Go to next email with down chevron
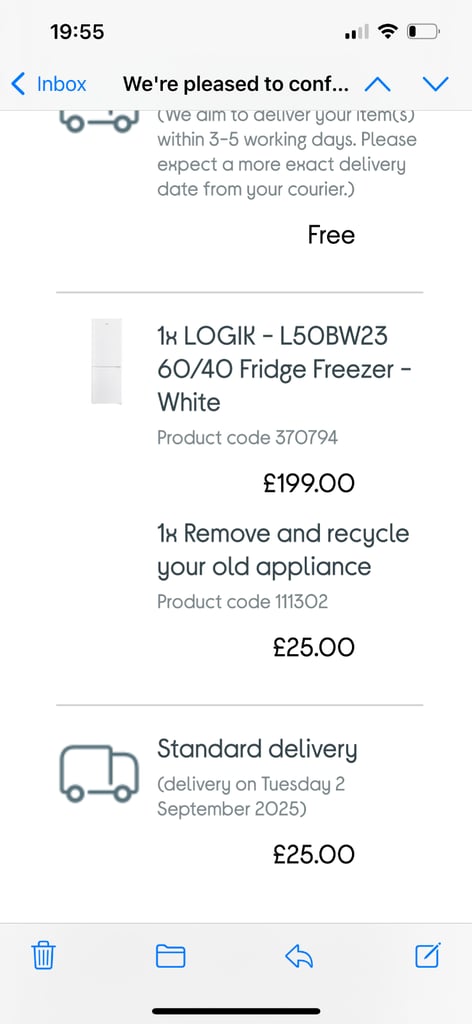This screenshot has height=1024, width=472. [435, 84]
